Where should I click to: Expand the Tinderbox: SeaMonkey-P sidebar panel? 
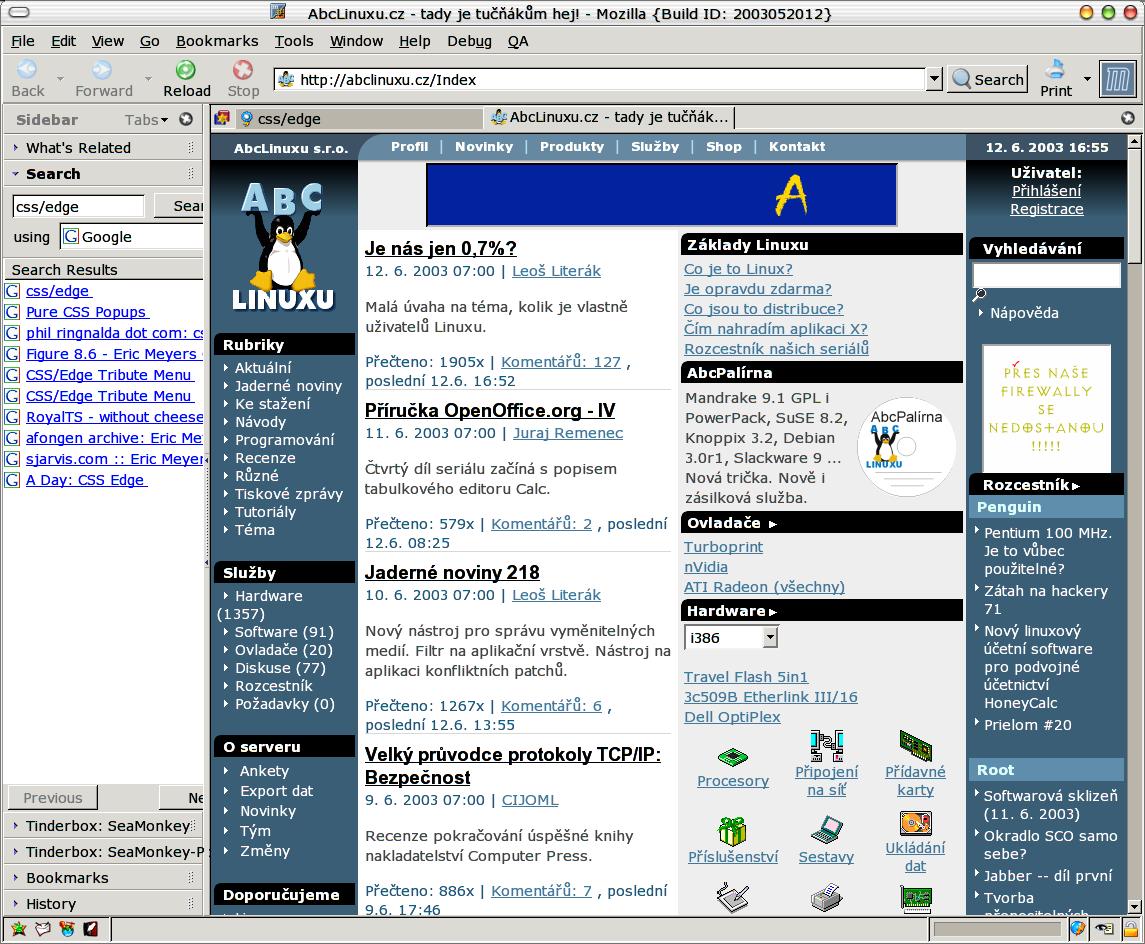pos(102,851)
